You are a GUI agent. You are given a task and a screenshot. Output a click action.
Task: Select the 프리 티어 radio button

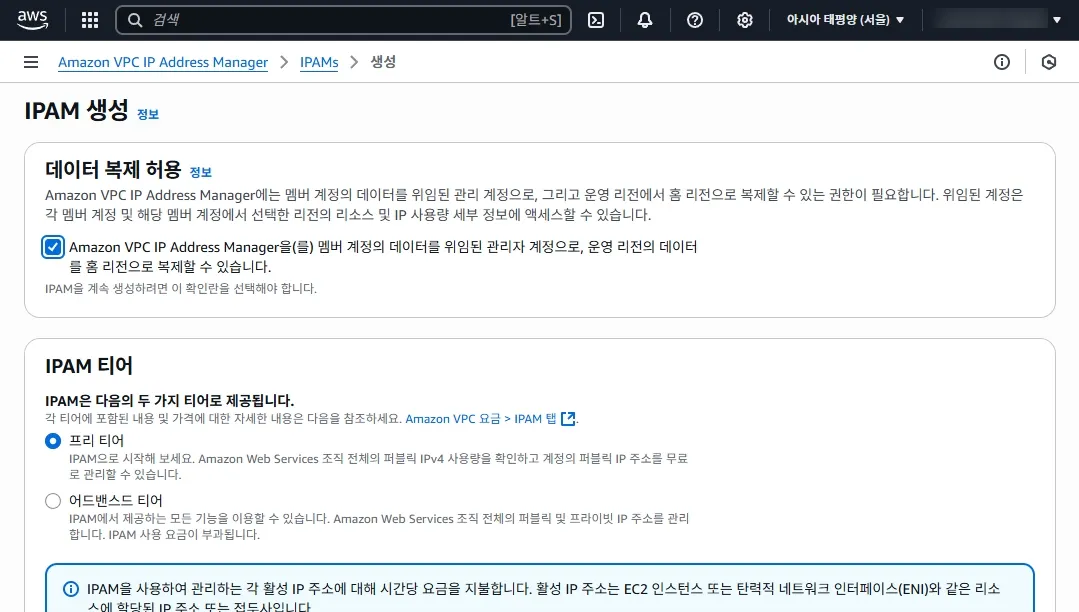[x=53, y=441]
